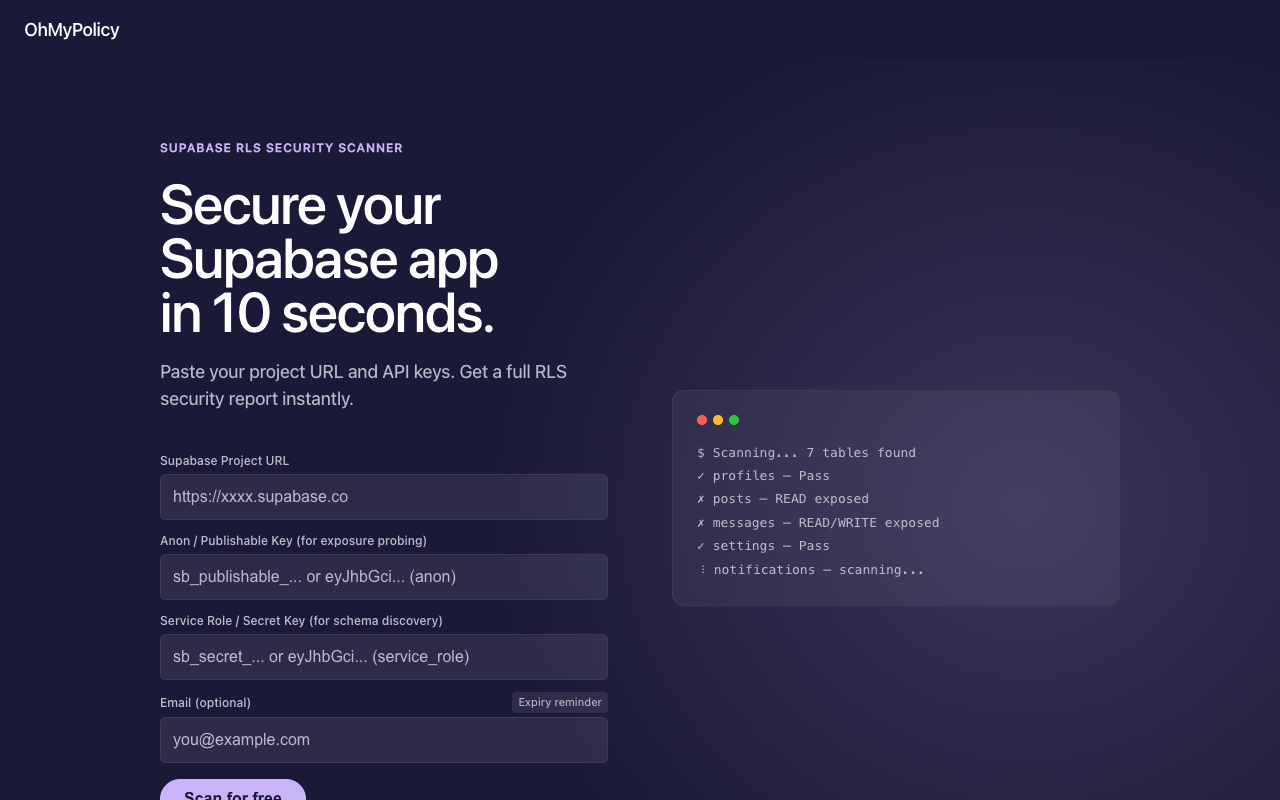This screenshot has height=800, width=1280.
Task: Click the "posts — READ exposed" terminal line
Action: [783, 499]
